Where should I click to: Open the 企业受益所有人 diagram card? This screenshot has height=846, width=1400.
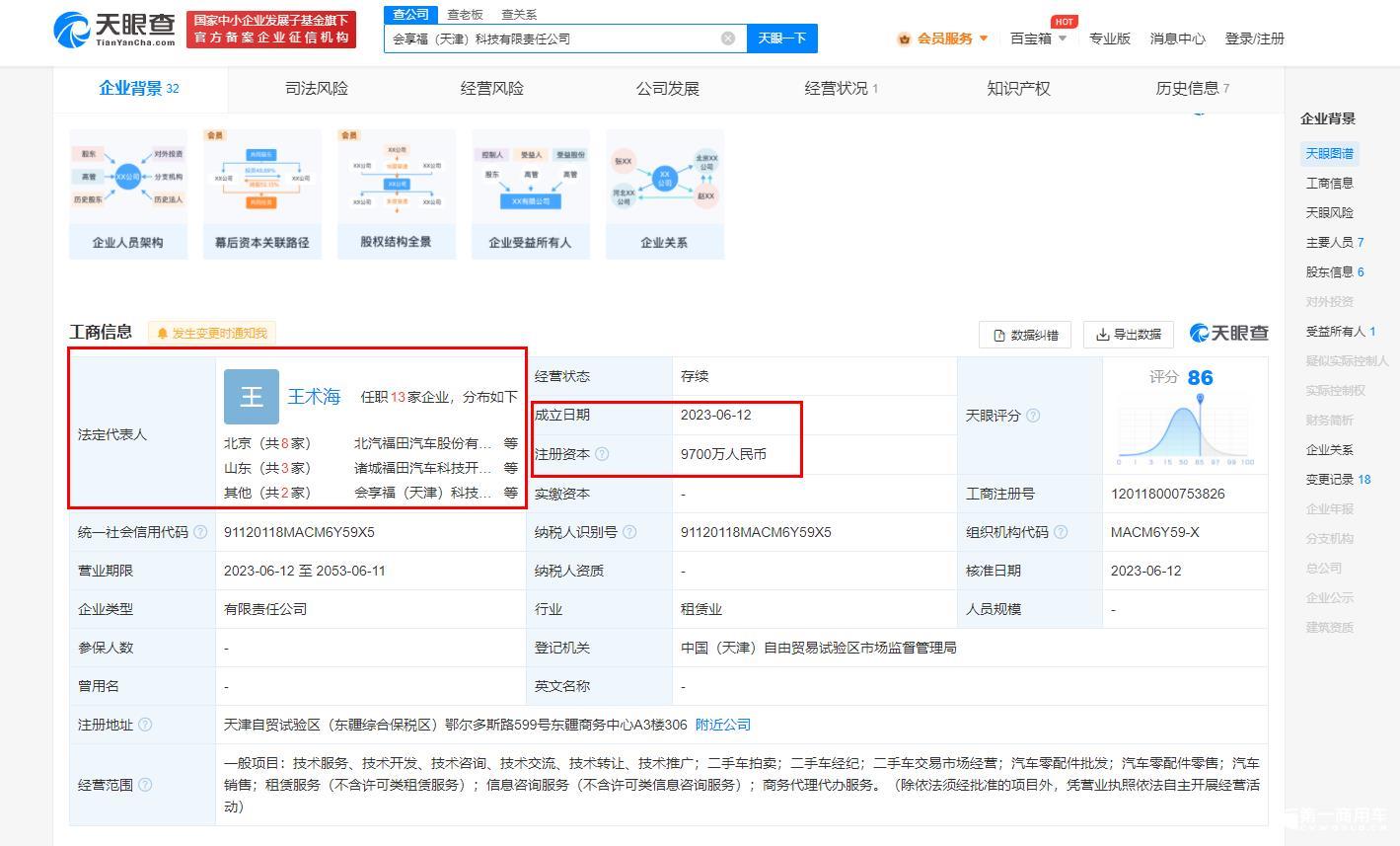click(x=531, y=193)
